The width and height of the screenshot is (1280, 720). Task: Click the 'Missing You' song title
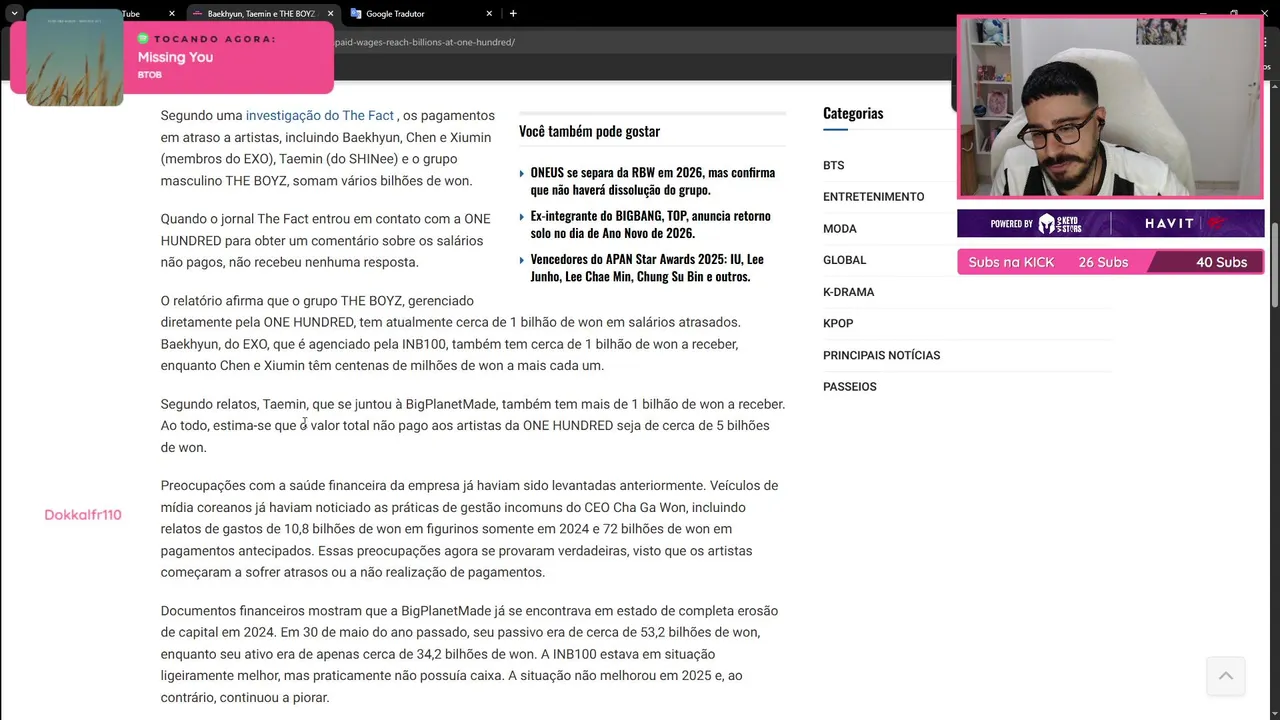[x=175, y=57]
